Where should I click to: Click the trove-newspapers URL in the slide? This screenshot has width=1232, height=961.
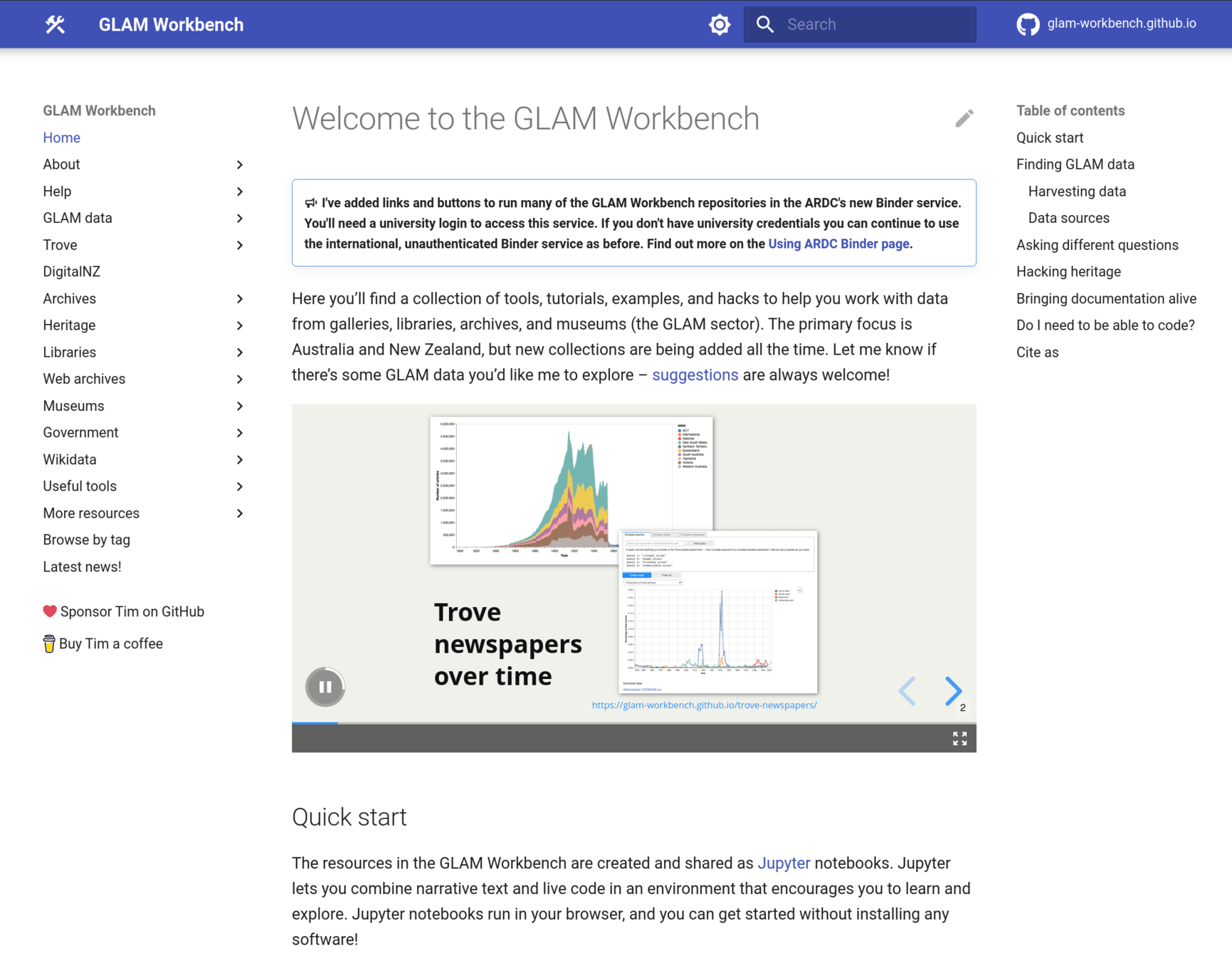(704, 705)
